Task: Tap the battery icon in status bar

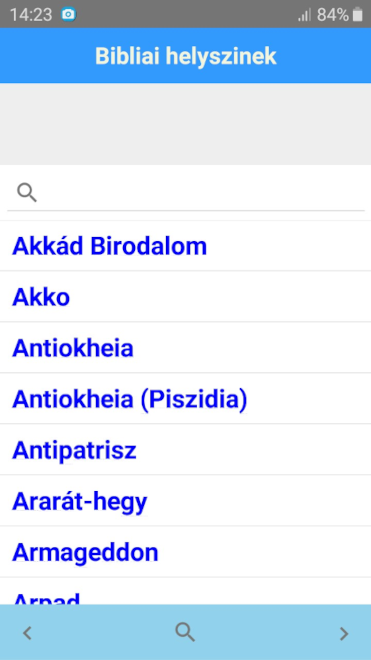Action: pos(358,15)
